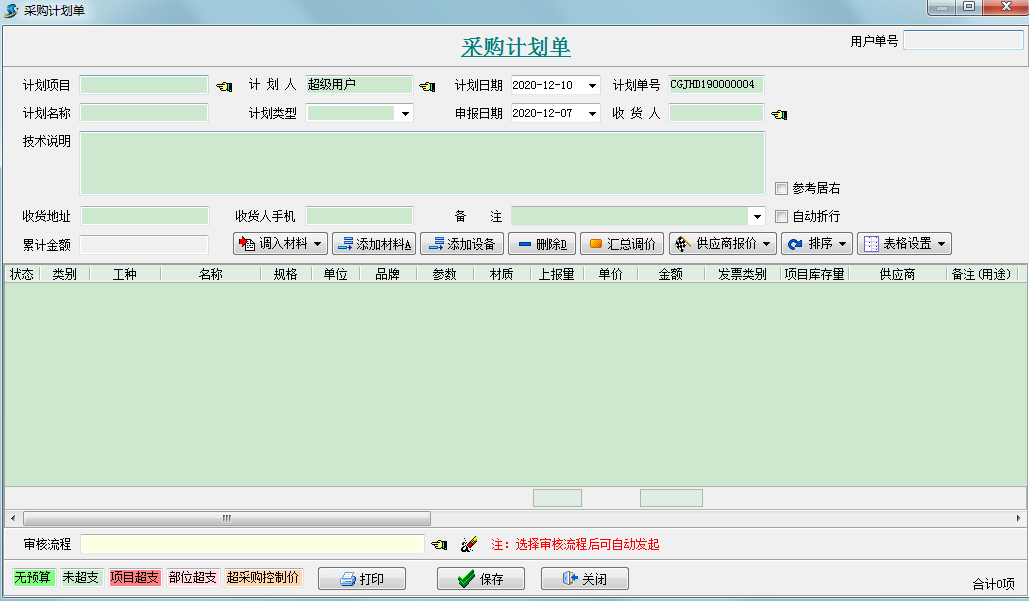Expand the 计划类型 dropdown list

(x=404, y=113)
